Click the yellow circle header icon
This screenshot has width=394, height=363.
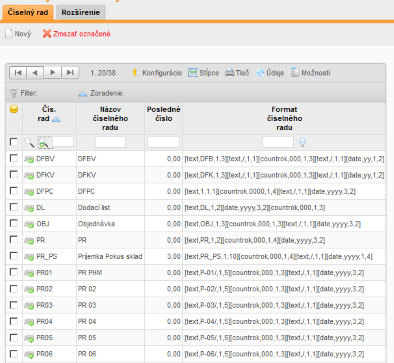pyautogui.click(x=14, y=109)
